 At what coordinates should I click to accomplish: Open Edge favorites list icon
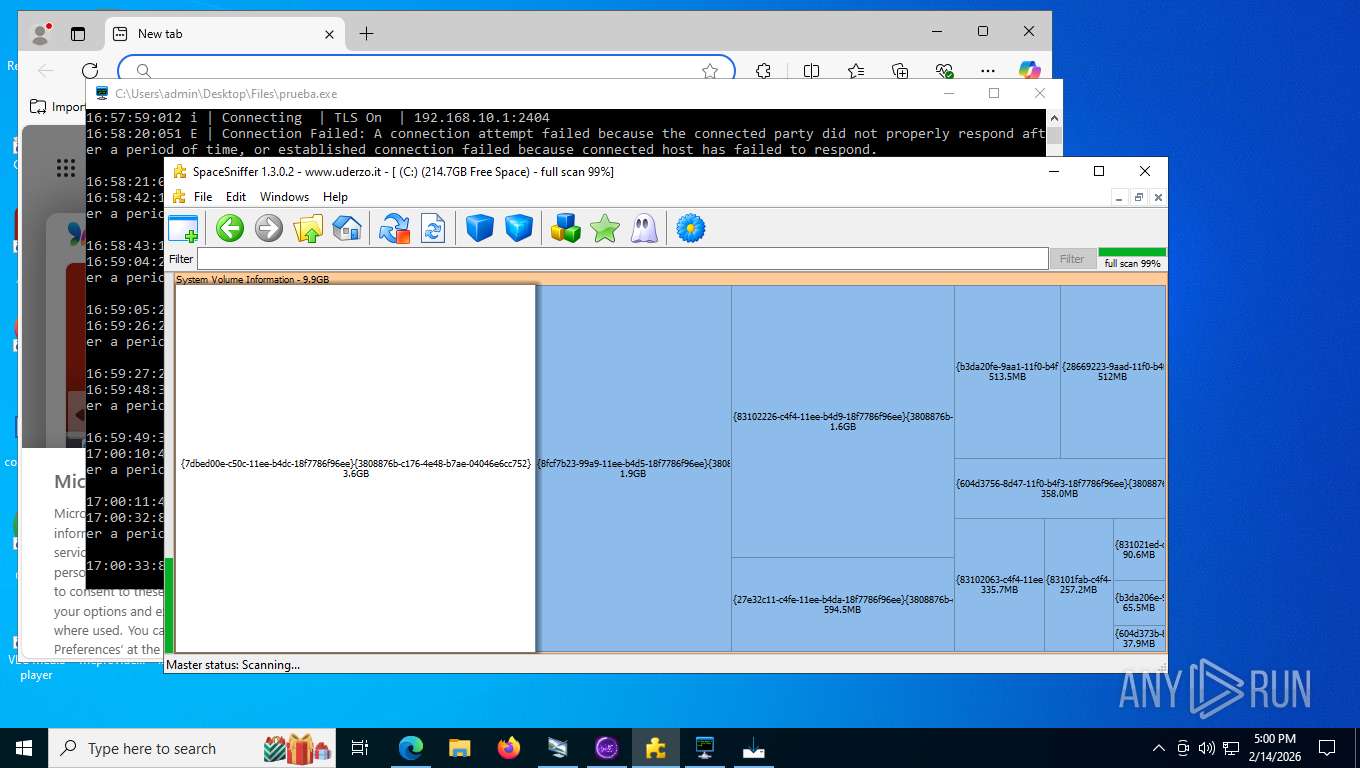click(856, 71)
